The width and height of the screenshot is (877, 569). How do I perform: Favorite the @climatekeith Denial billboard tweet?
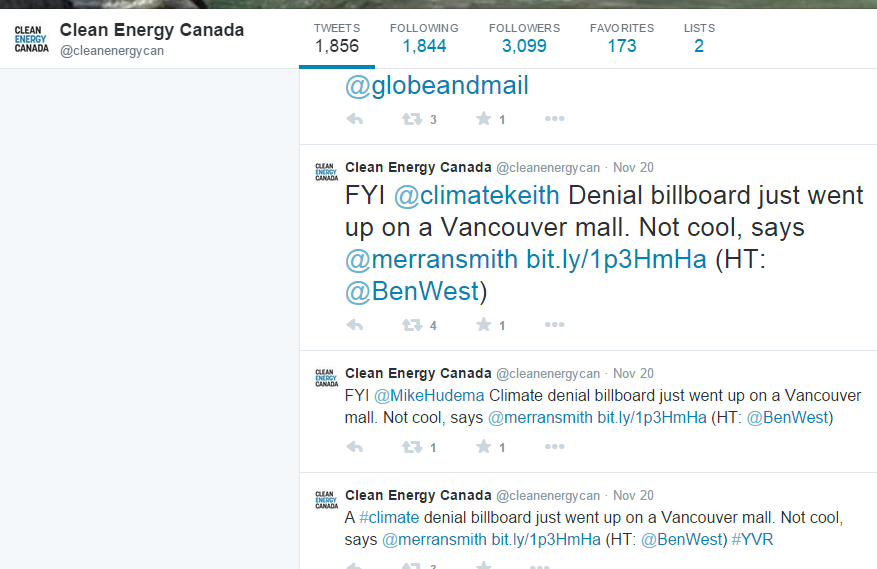click(x=484, y=325)
